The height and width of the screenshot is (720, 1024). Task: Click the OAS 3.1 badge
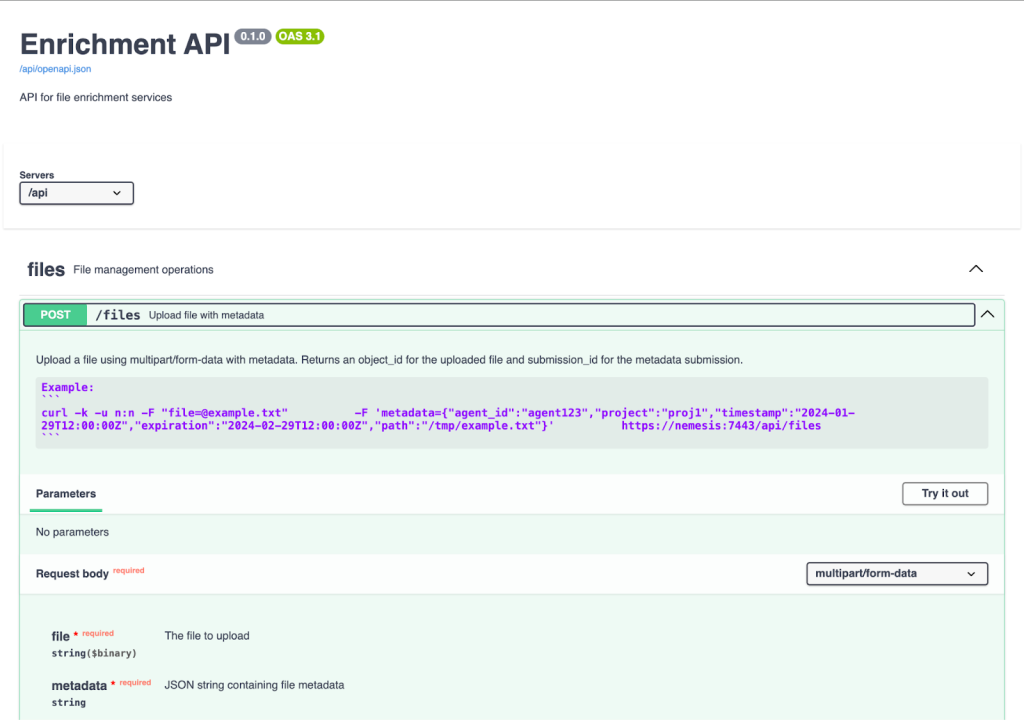300,37
